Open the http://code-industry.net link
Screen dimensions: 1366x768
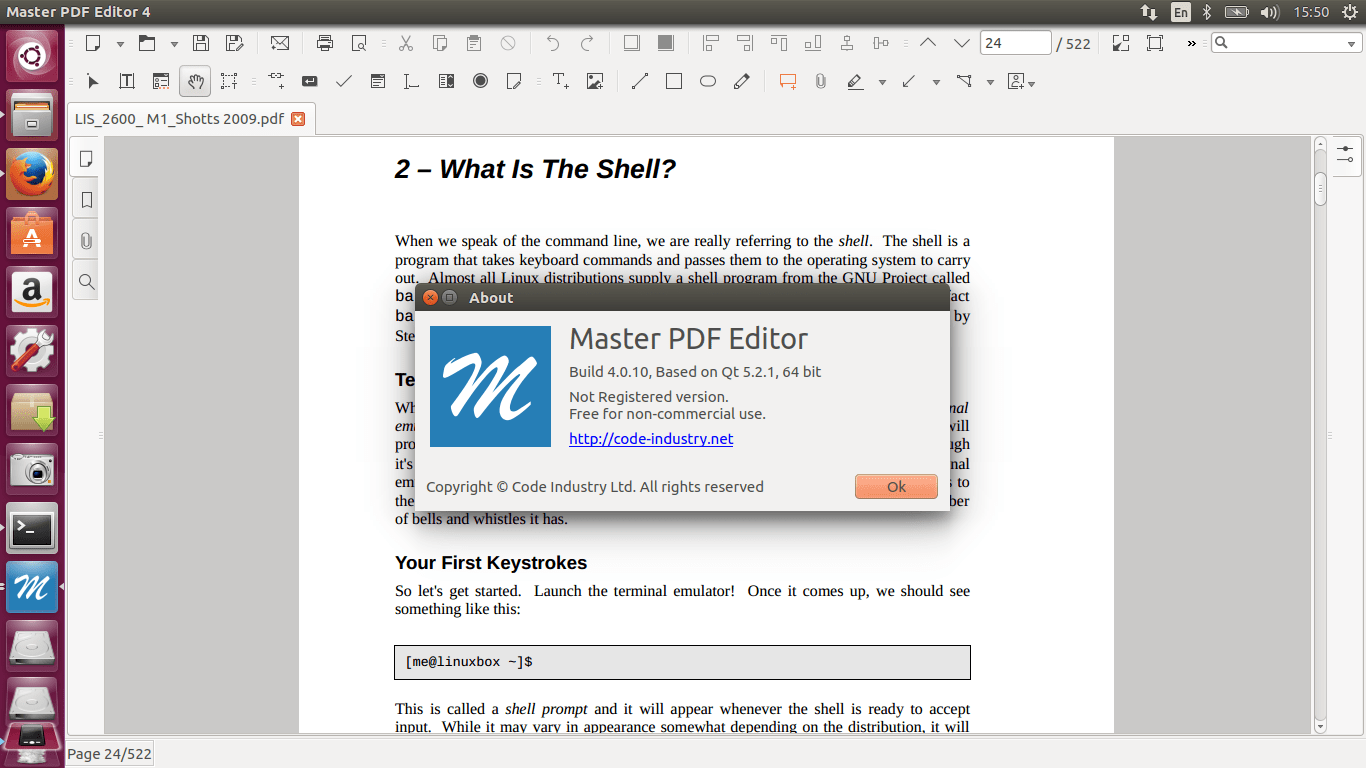(651, 438)
